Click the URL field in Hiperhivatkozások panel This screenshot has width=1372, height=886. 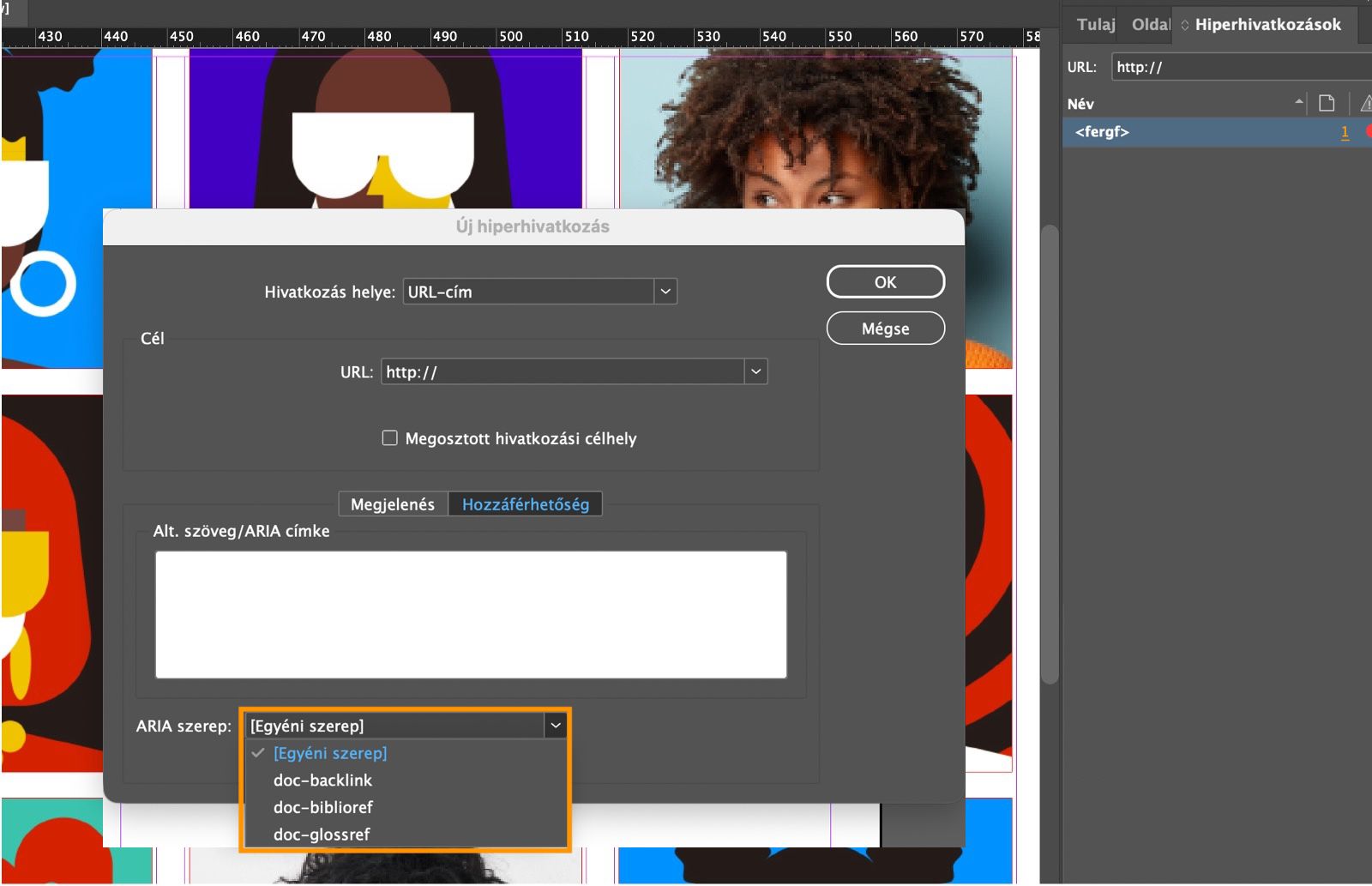[1242, 67]
